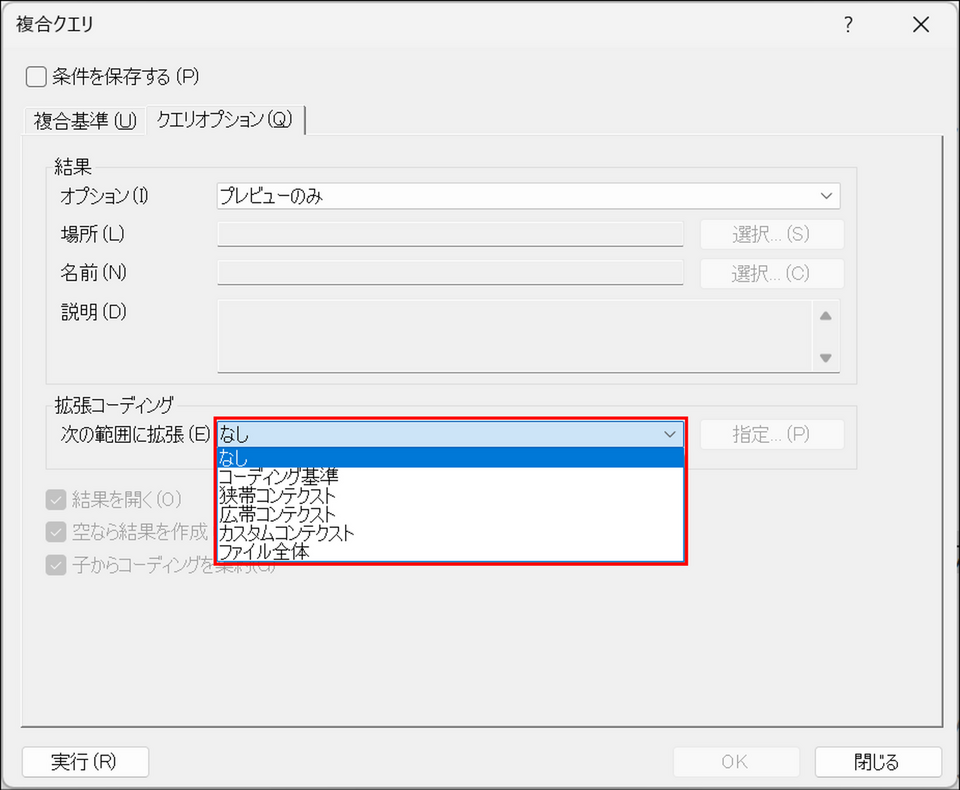The image size is (960, 790).
Task: Toggle the 空なら結果を作成 checkbox
Action: [56, 532]
